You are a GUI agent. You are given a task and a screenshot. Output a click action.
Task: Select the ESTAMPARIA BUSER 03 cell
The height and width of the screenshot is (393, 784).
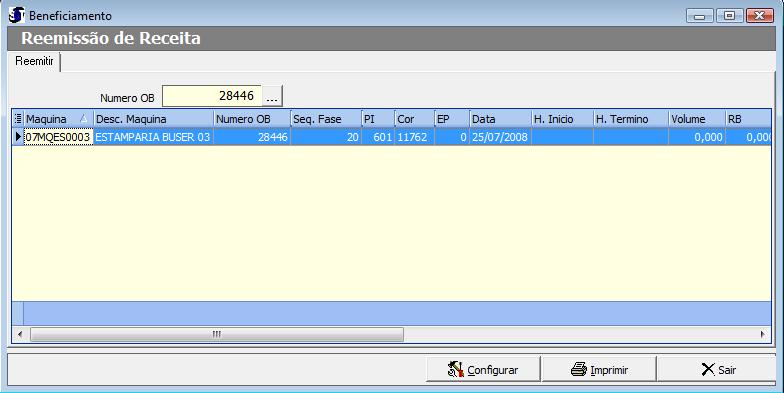(x=153, y=137)
